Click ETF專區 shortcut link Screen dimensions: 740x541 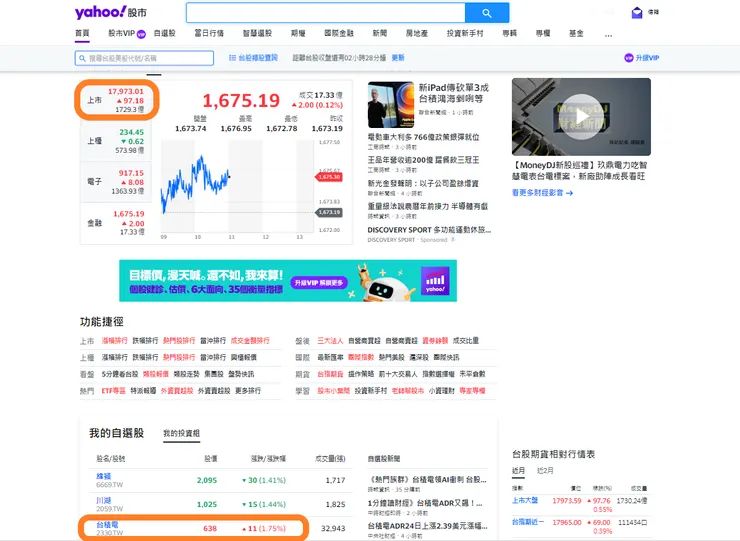[x=113, y=390]
